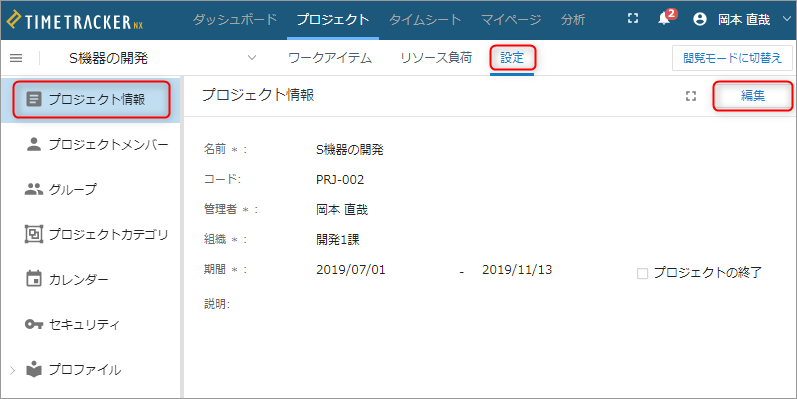Click the code value PRJ-002
This screenshot has width=797, height=399.
pyautogui.click(x=340, y=179)
